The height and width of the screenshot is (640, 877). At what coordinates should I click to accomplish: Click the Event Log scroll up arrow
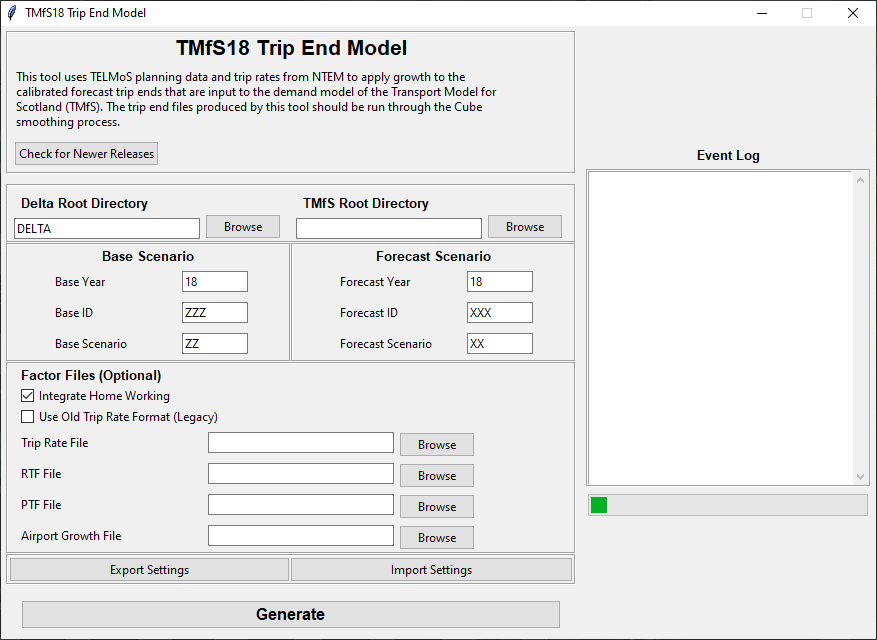pyautogui.click(x=860, y=180)
